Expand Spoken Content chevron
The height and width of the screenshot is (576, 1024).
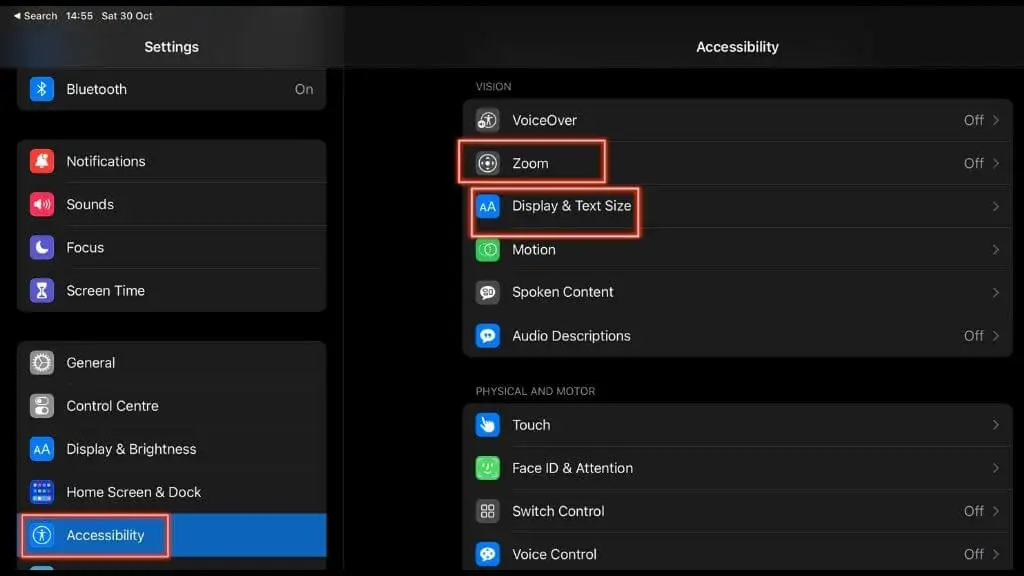[996, 293]
